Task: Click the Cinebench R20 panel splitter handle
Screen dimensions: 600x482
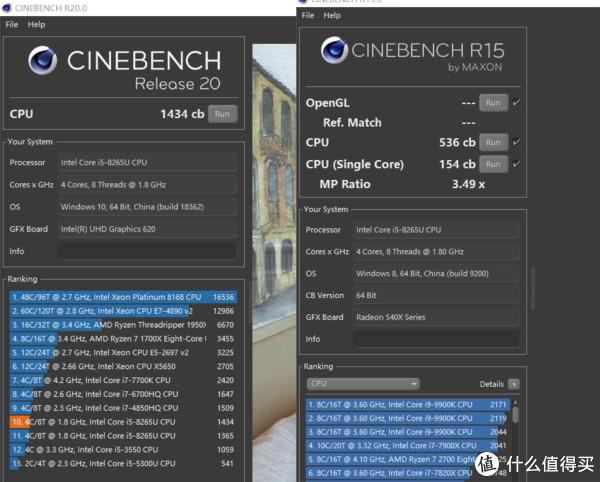Action: click(251, 303)
